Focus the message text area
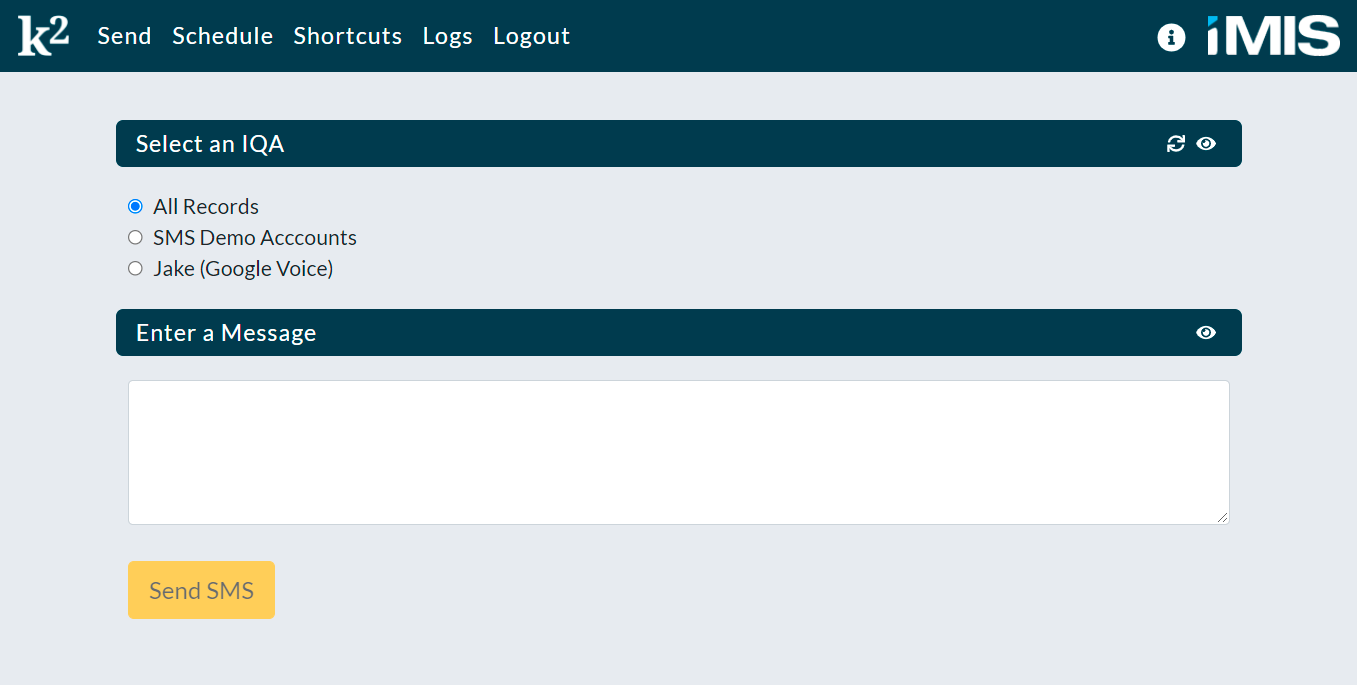Screen dimensions: 1357x685 678,452
